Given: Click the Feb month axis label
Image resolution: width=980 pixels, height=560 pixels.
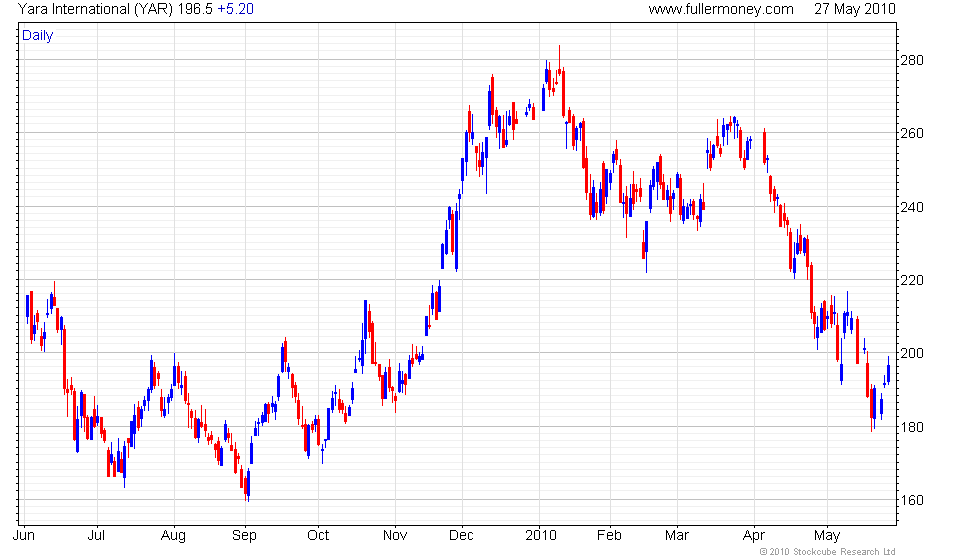Looking at the screenshot, I should click(609, 536).
